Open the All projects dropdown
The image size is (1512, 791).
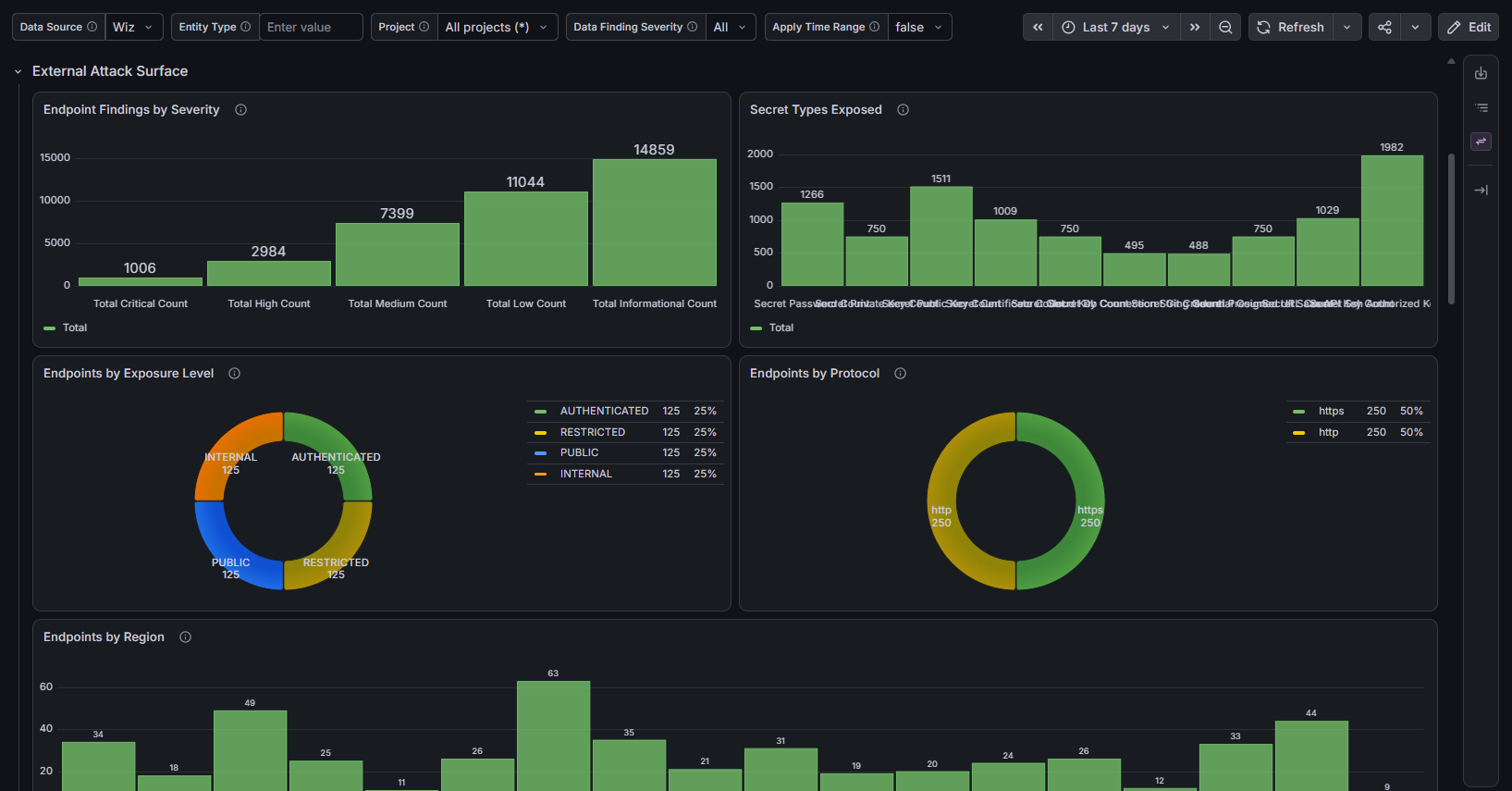(x=498, y=27)
